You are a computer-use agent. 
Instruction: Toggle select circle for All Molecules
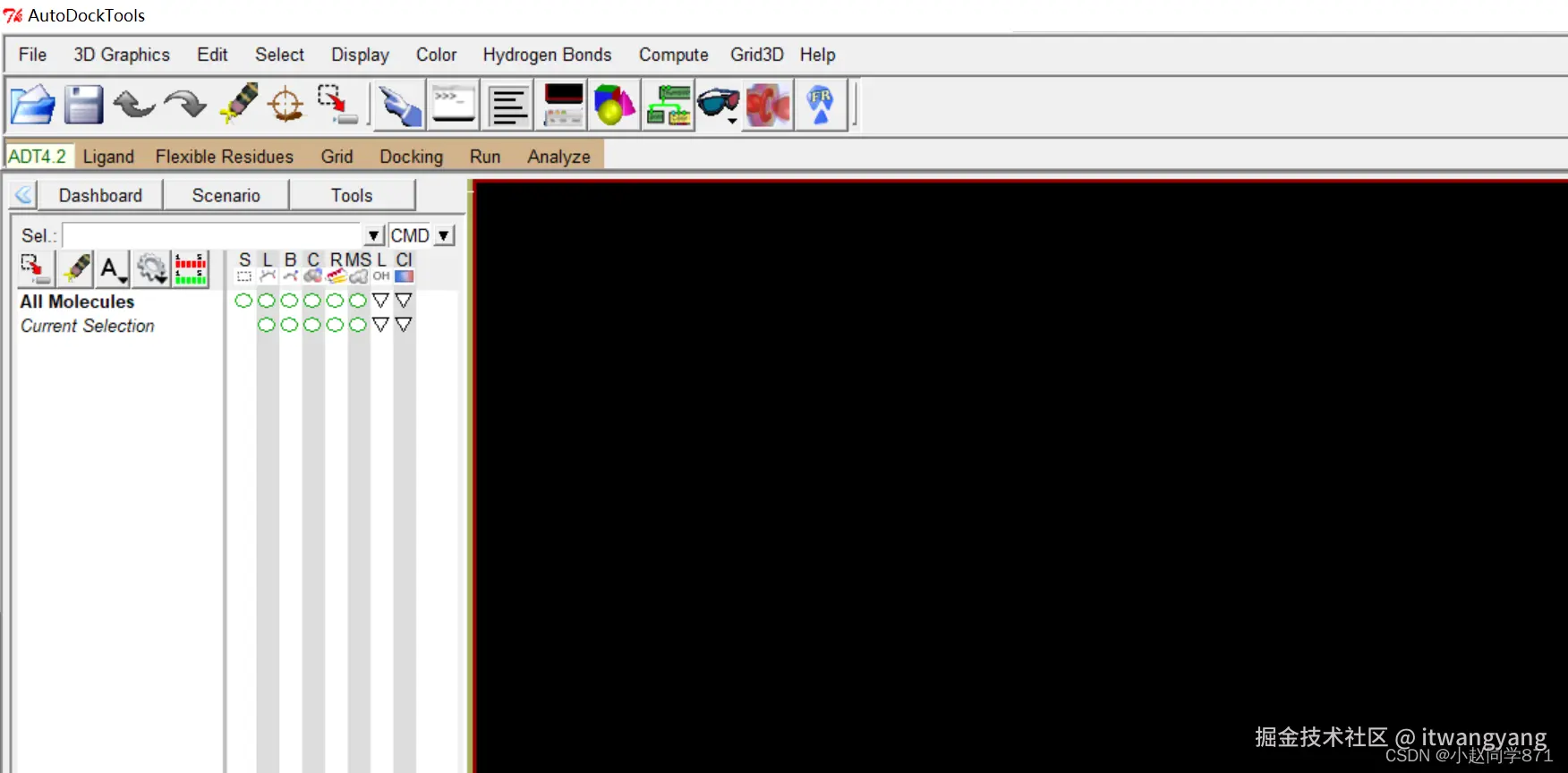243,301
